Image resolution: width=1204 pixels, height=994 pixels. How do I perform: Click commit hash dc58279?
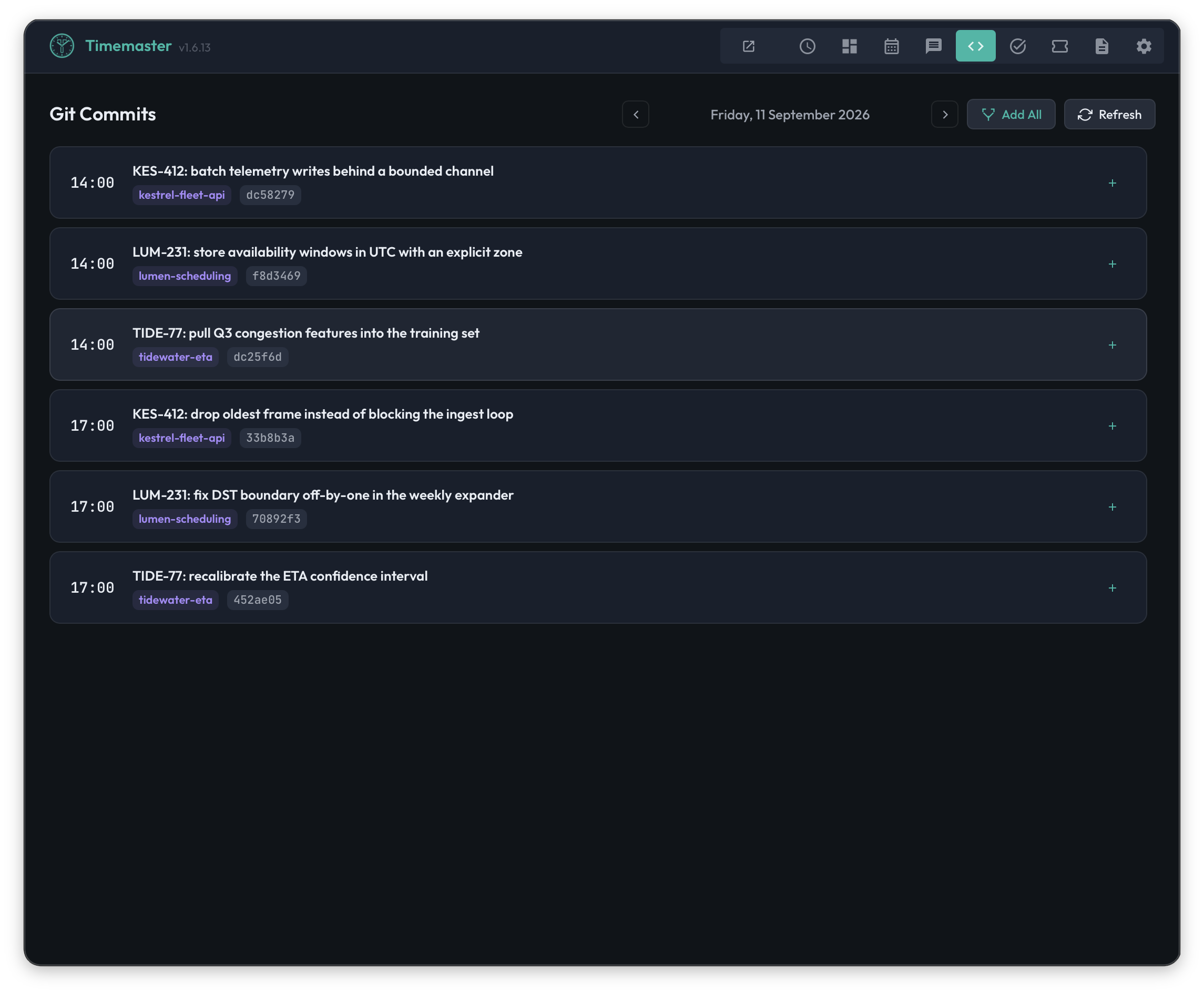[270, 195]
